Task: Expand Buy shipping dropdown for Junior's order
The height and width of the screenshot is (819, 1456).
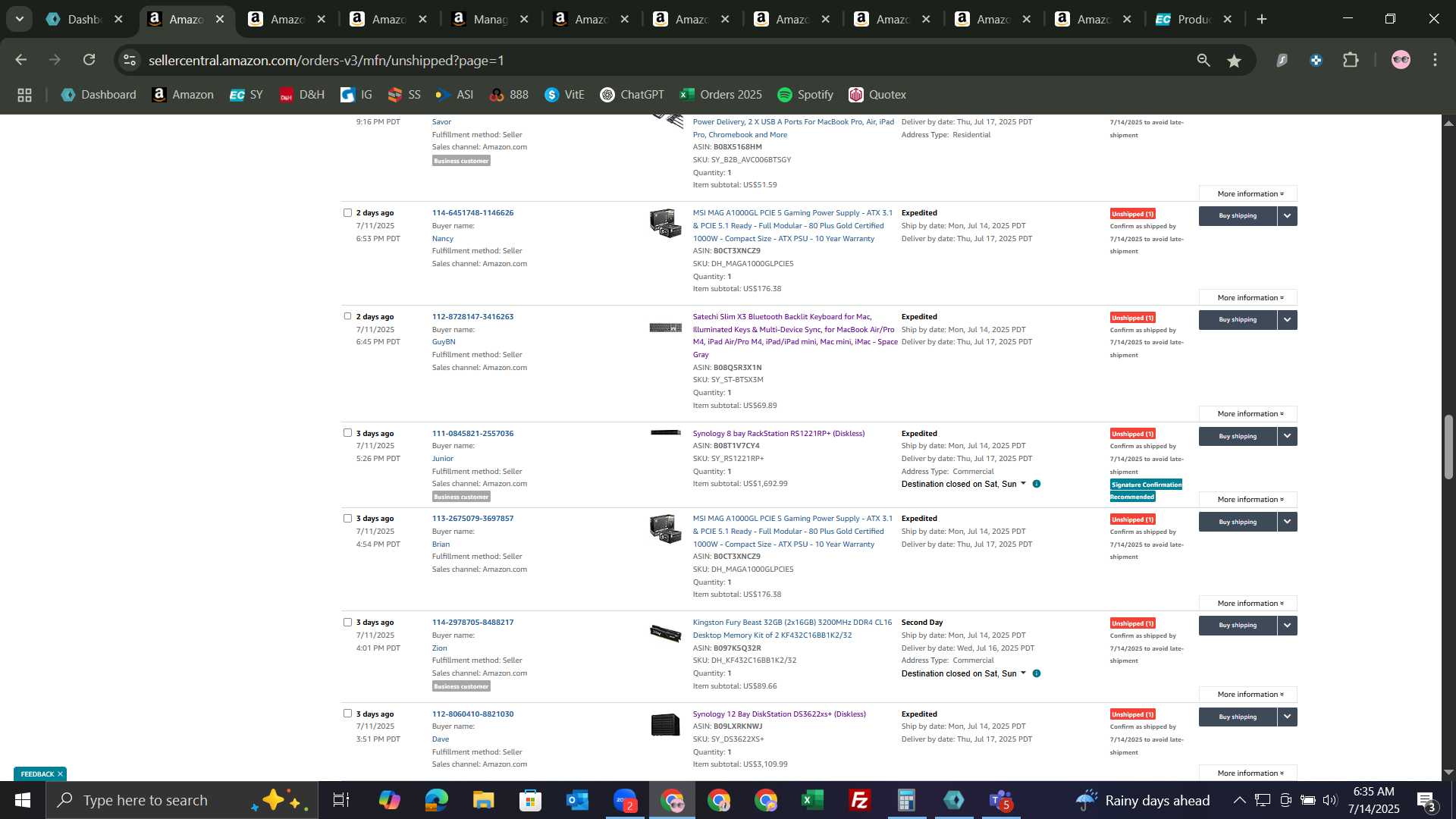Action: (1288, 437)
